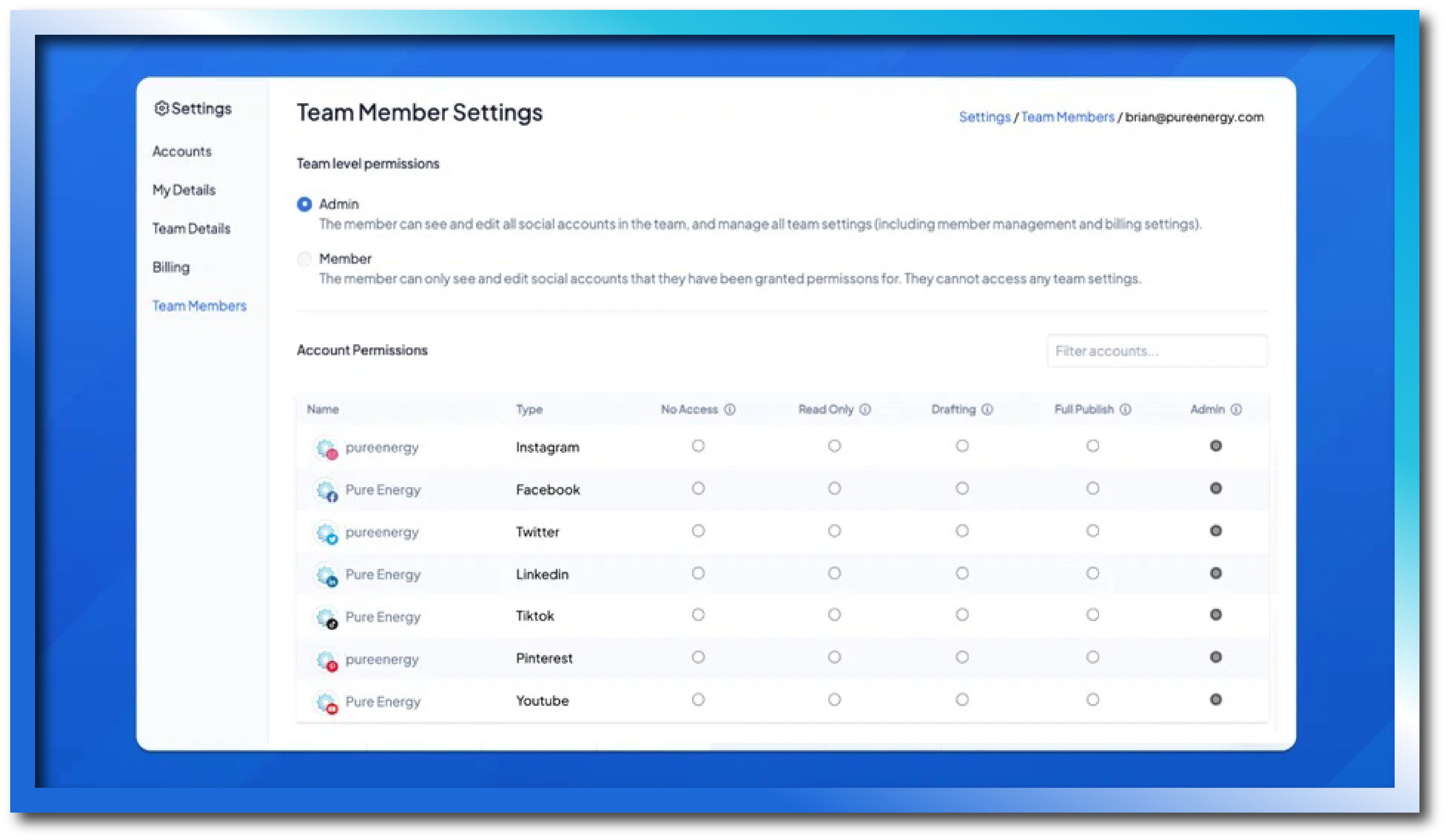The image size is (1447, 840).
Task: Set Facebook account to Full Publish
Action: pyautogui.click(x=1092, y=488)
